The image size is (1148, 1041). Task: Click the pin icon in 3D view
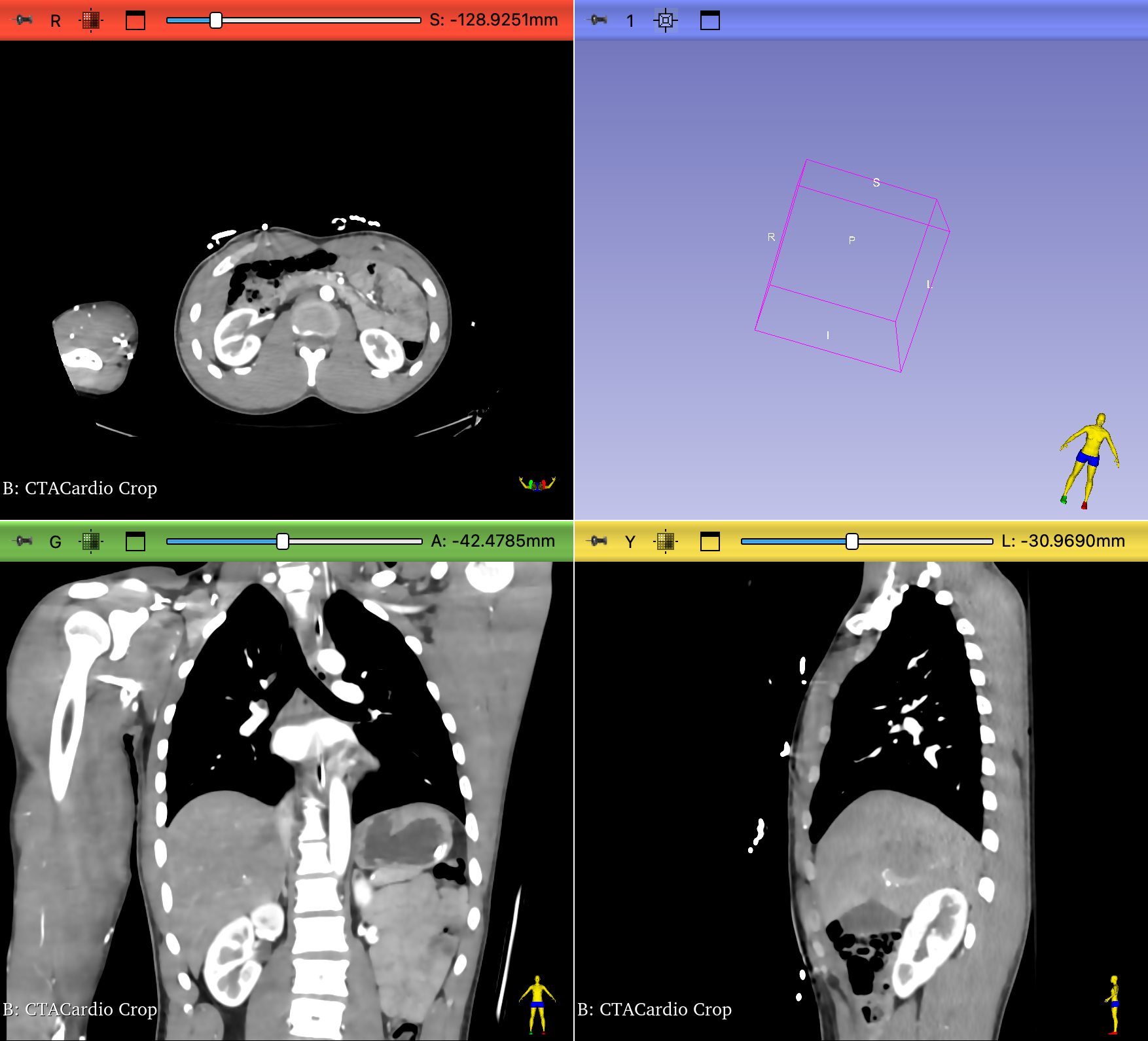[598, 20]
